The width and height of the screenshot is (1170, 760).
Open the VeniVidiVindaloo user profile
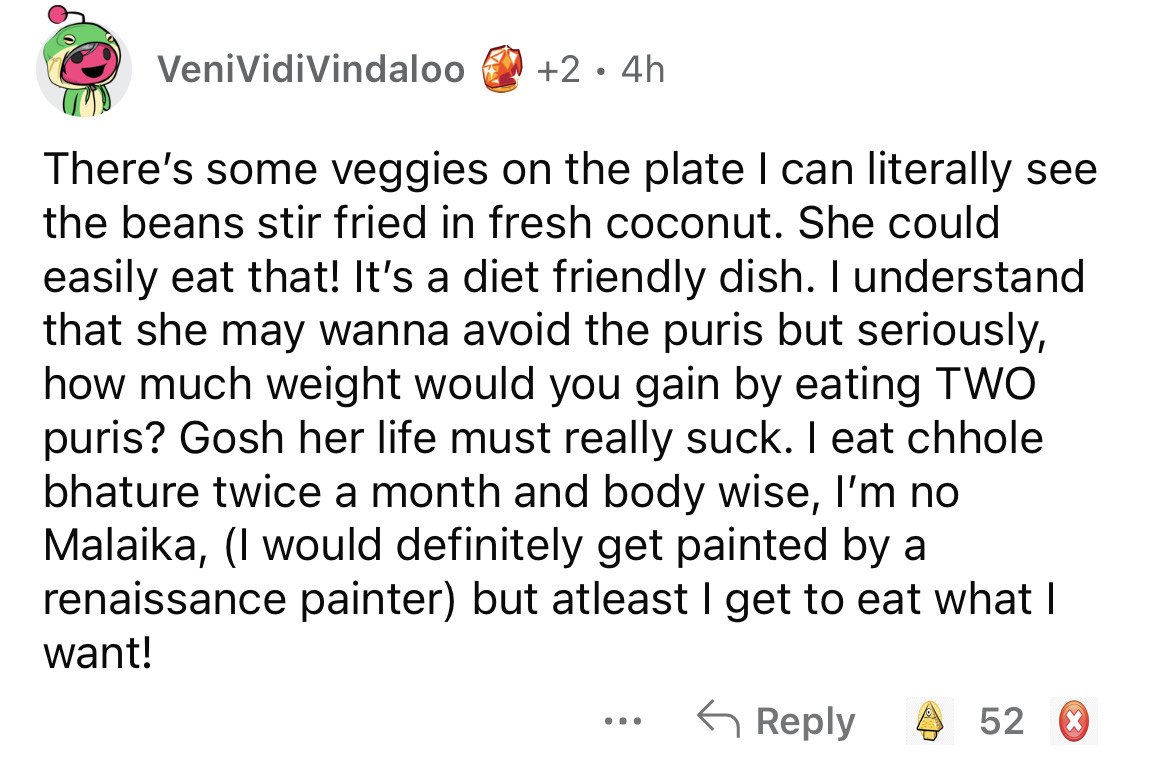(x=311, y=70)
